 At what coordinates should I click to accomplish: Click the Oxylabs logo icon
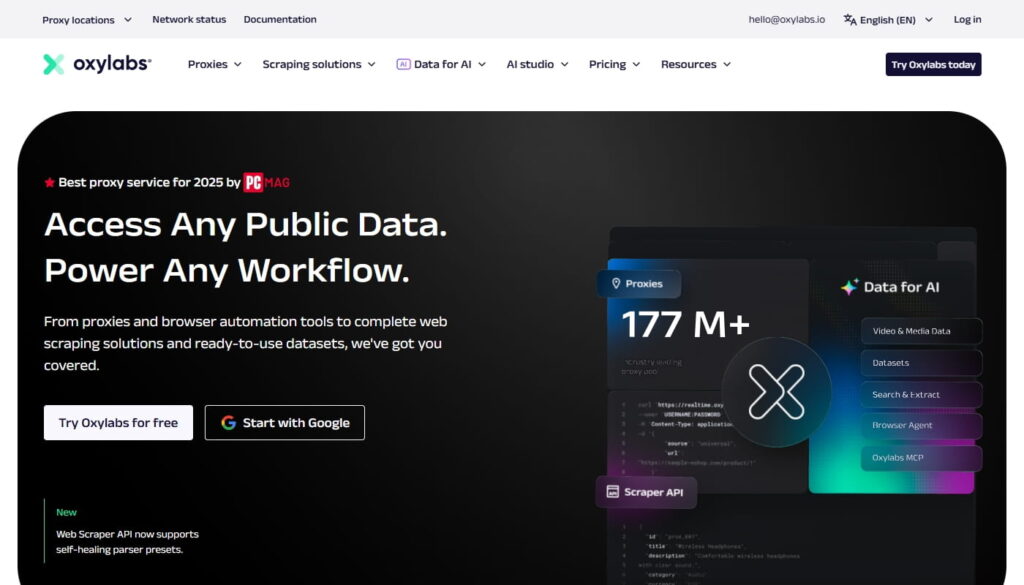coord(54,64)
